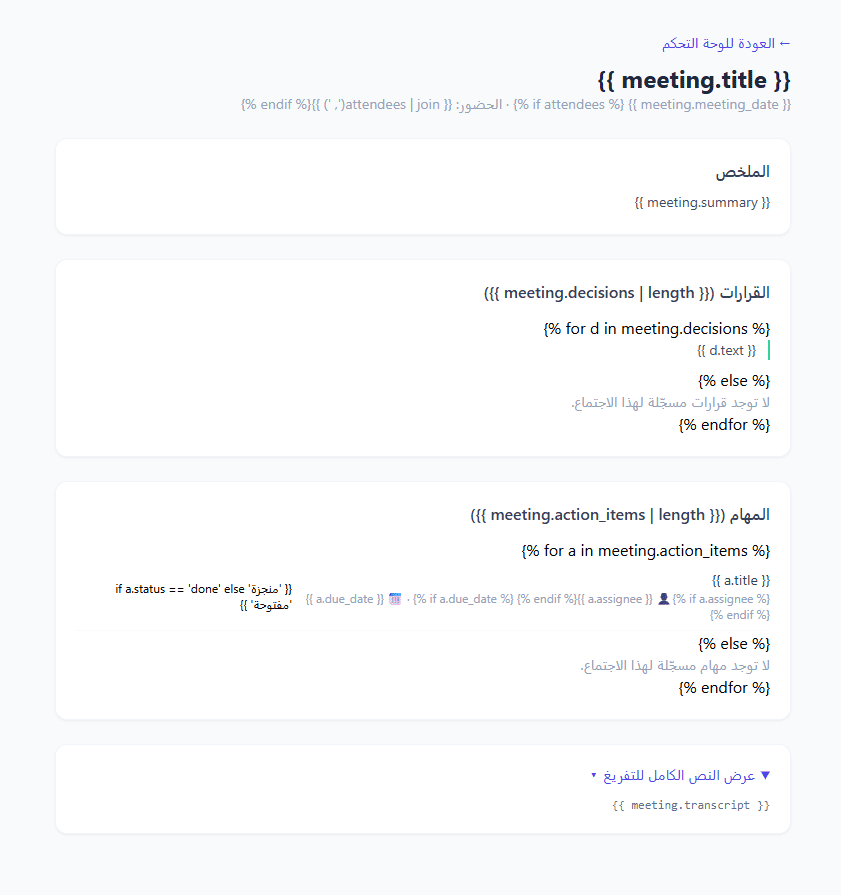Expand the transcript disclosure triangle
841x895 pixels.
point(766,775)
